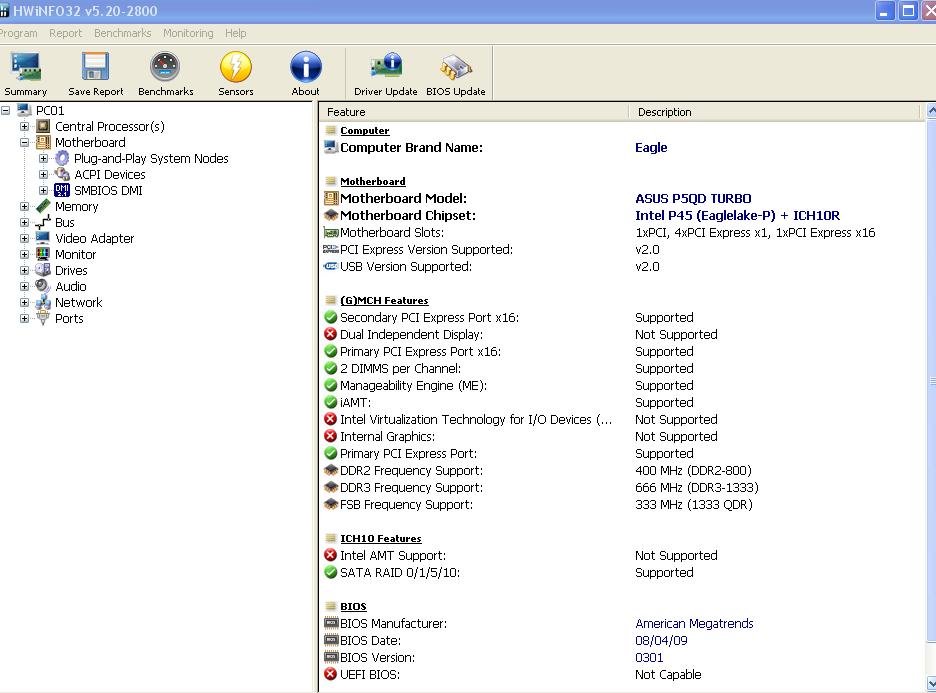Select the Ports connector icon

pyautogui.click(x=43, y=318)
